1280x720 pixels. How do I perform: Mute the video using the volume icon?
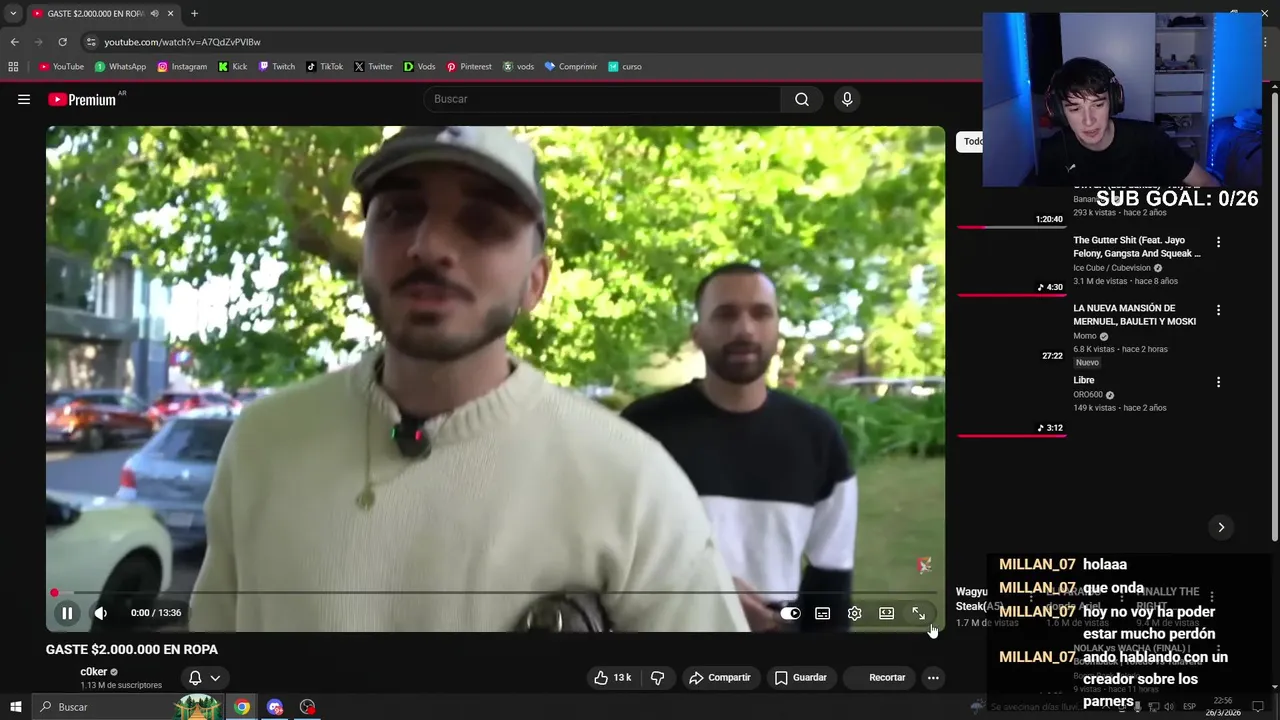tap(101, 613)
